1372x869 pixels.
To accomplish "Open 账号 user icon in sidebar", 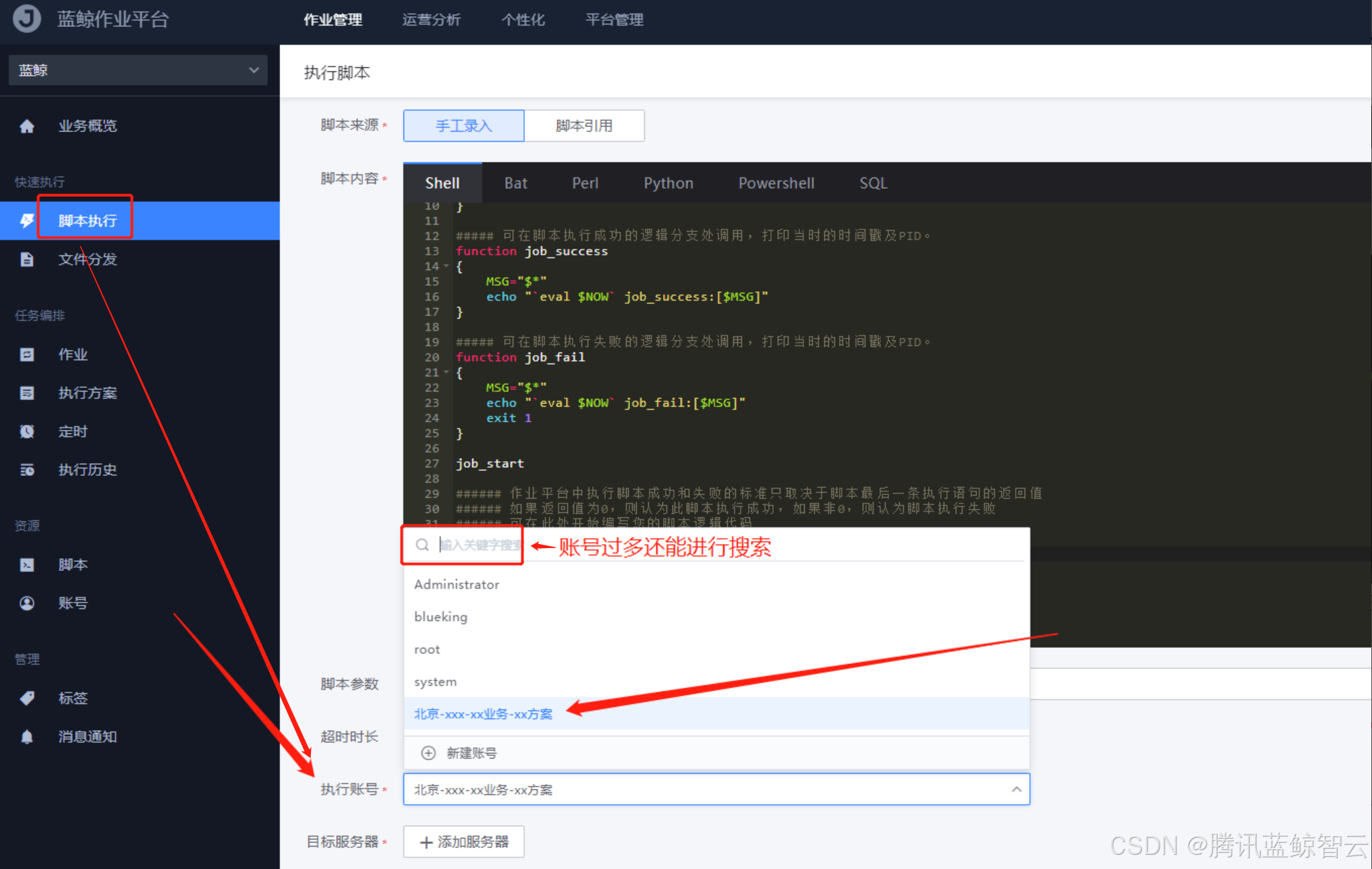I will (x=27, y=603).
